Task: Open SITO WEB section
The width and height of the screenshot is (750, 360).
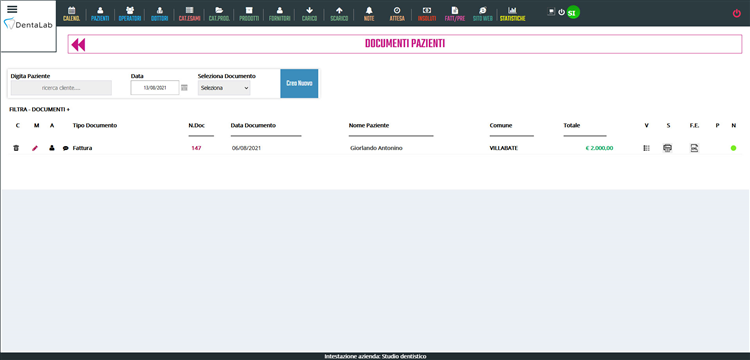Action: [482, 14]
